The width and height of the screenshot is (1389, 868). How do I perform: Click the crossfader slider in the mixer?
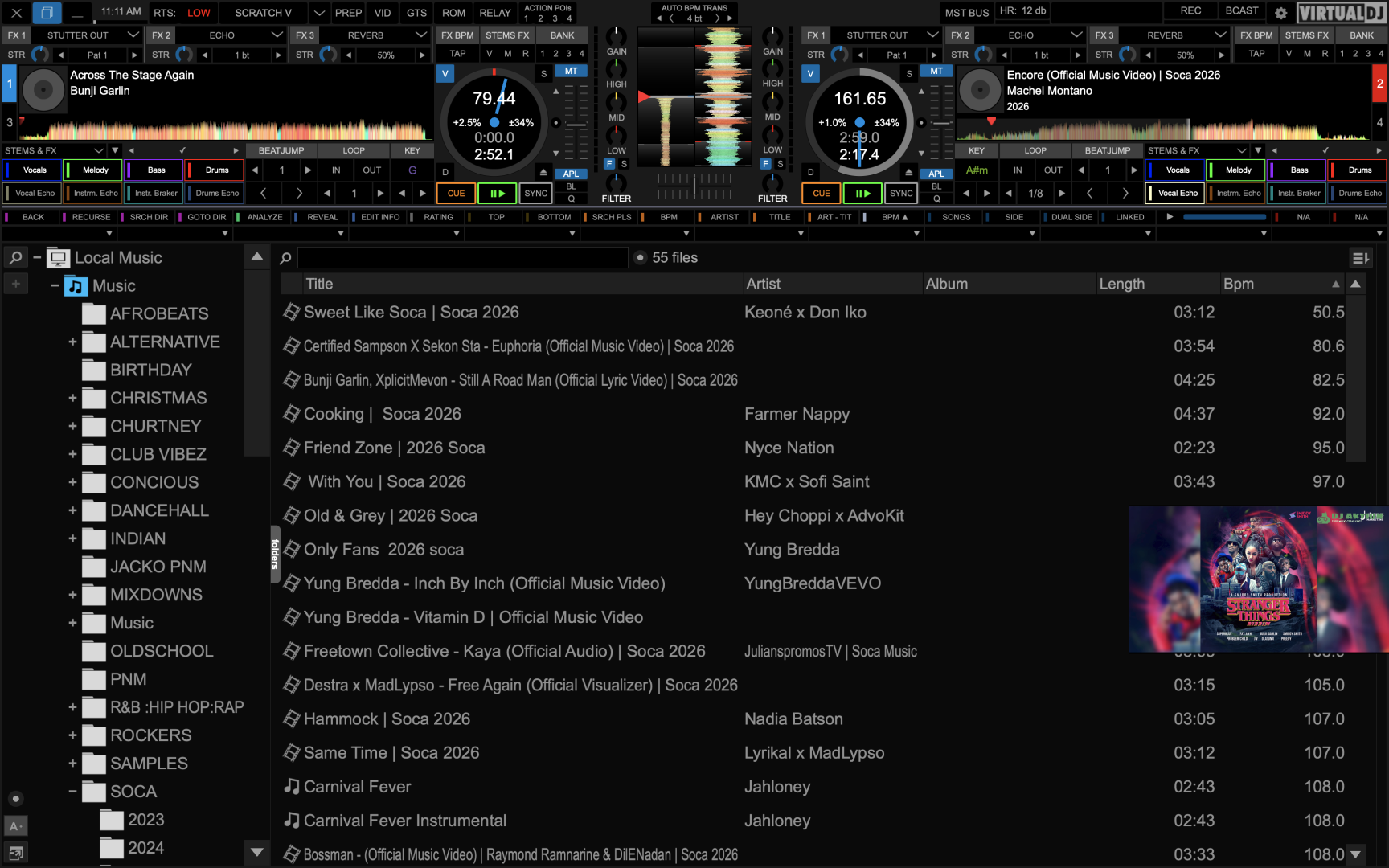point(694,185)
